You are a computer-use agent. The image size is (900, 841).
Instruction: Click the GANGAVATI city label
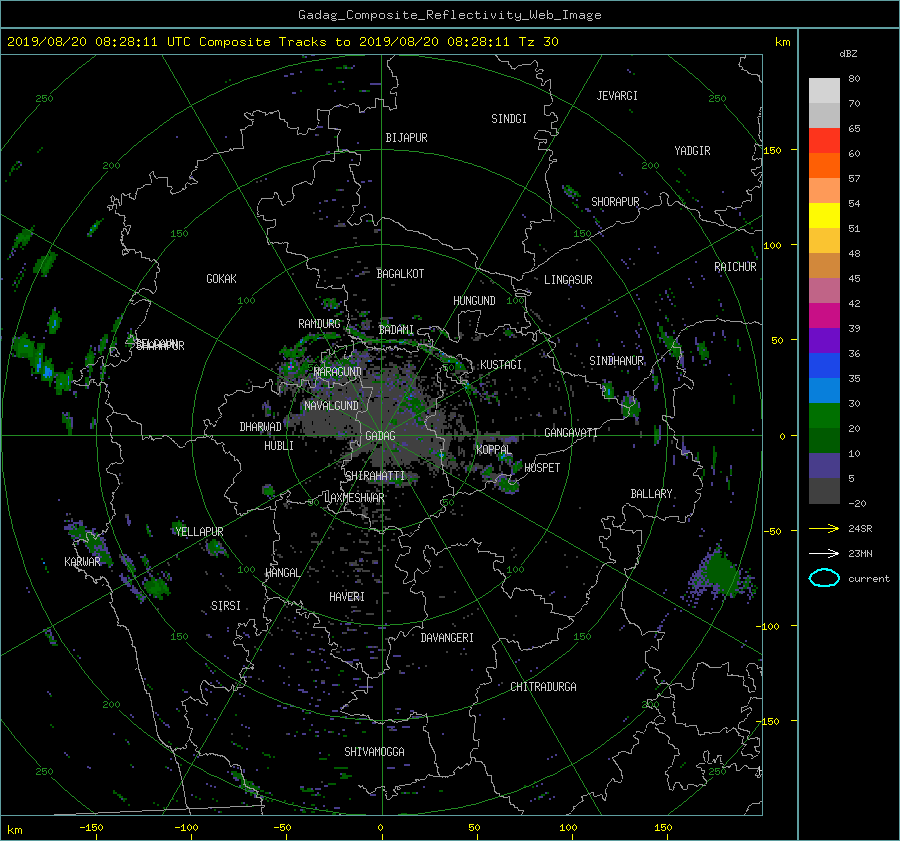tap(571, 433)
